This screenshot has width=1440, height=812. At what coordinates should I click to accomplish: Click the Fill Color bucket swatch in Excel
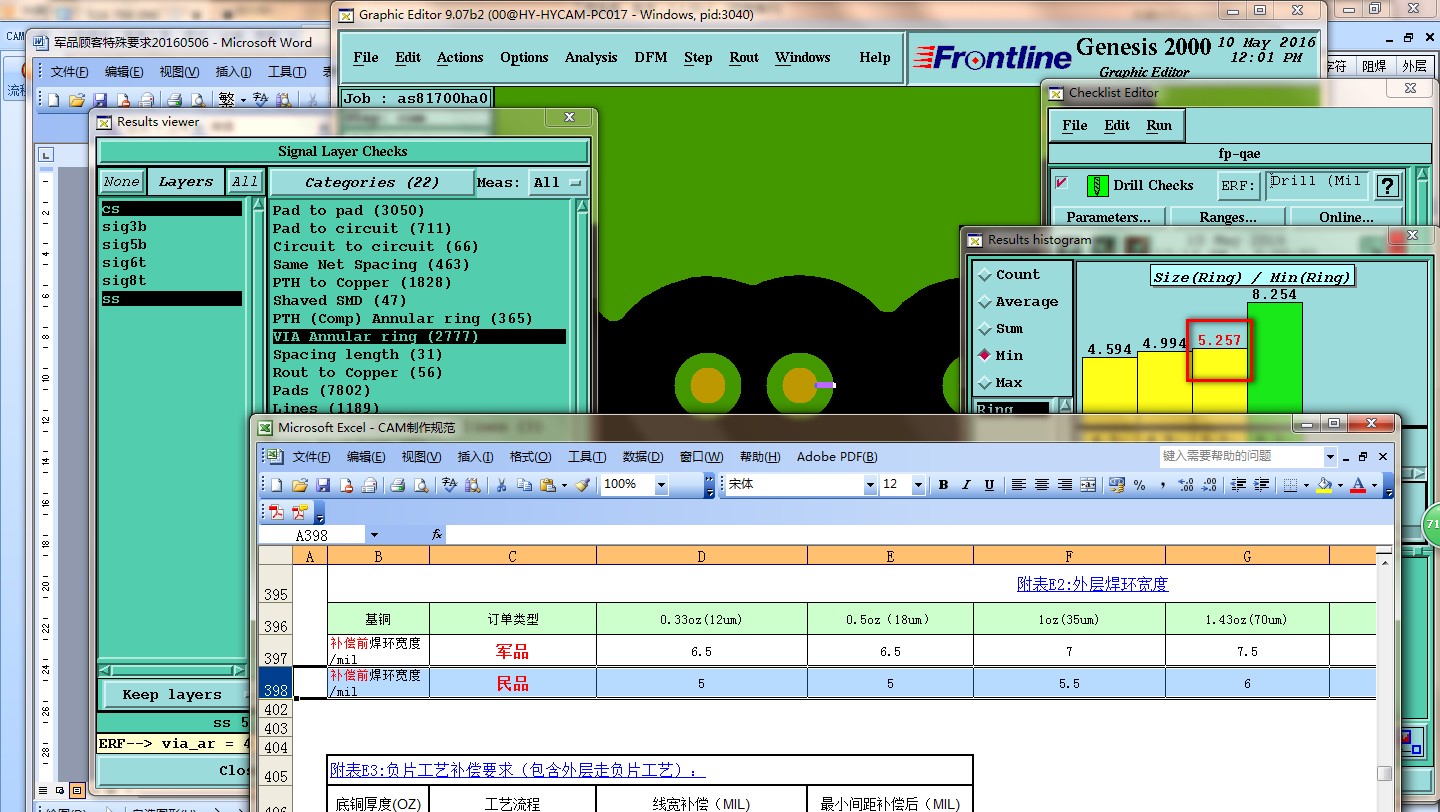(x=1324, y=485)
